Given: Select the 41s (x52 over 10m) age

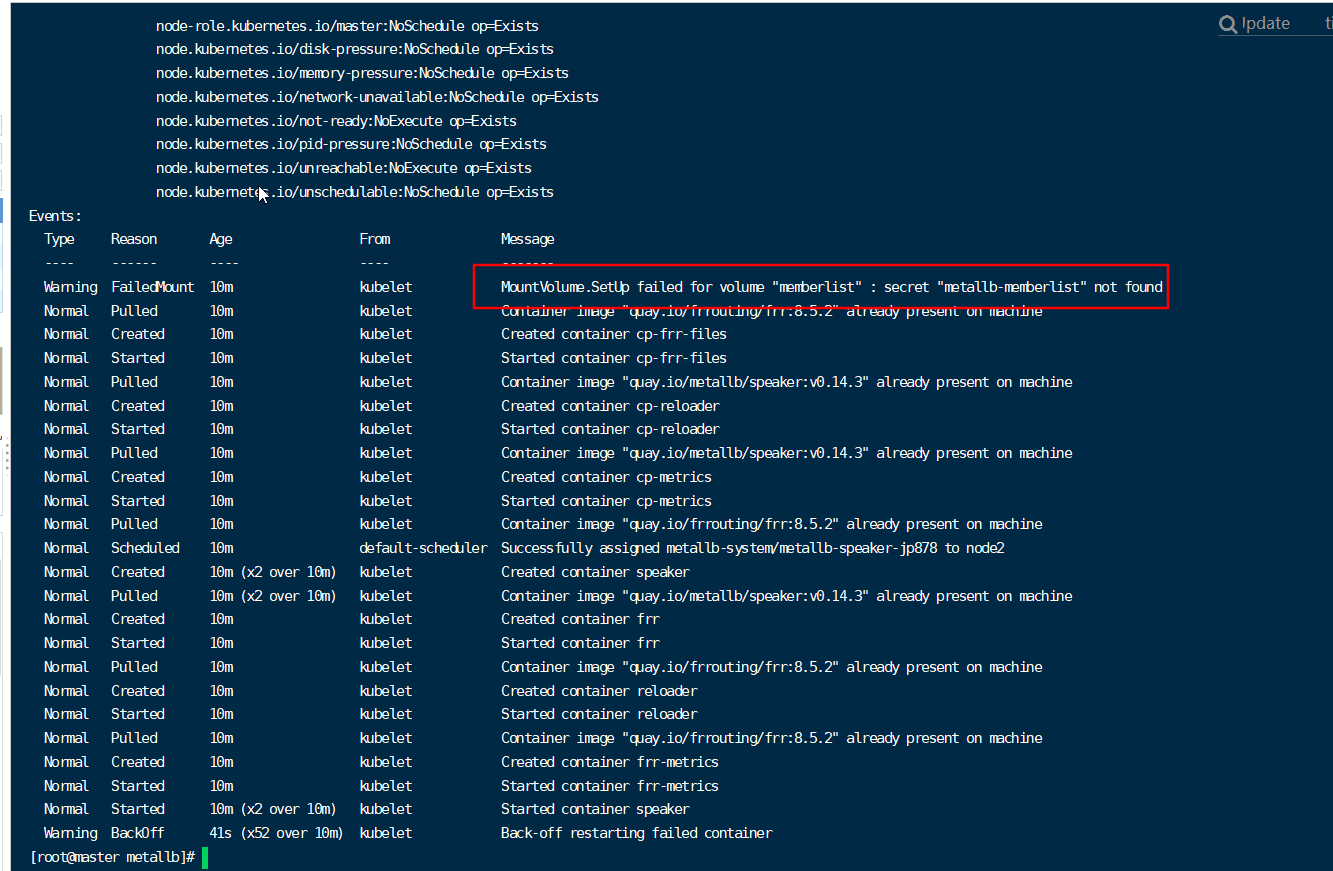Looking at the screenshot, I should tap(276, 833).
